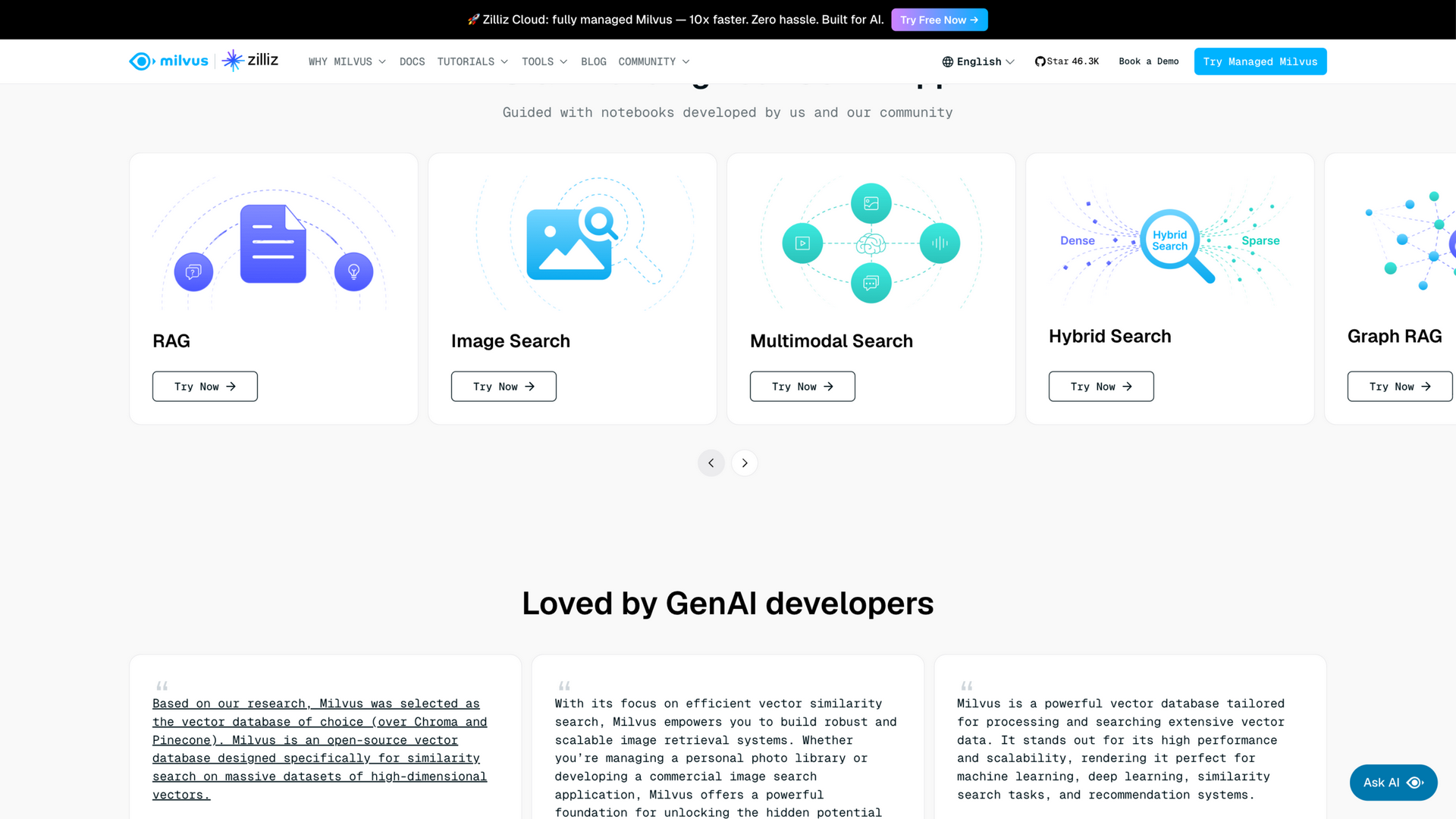Open the Blog nav item
The image size is (1456, 819).
click(x=594, y=61)
